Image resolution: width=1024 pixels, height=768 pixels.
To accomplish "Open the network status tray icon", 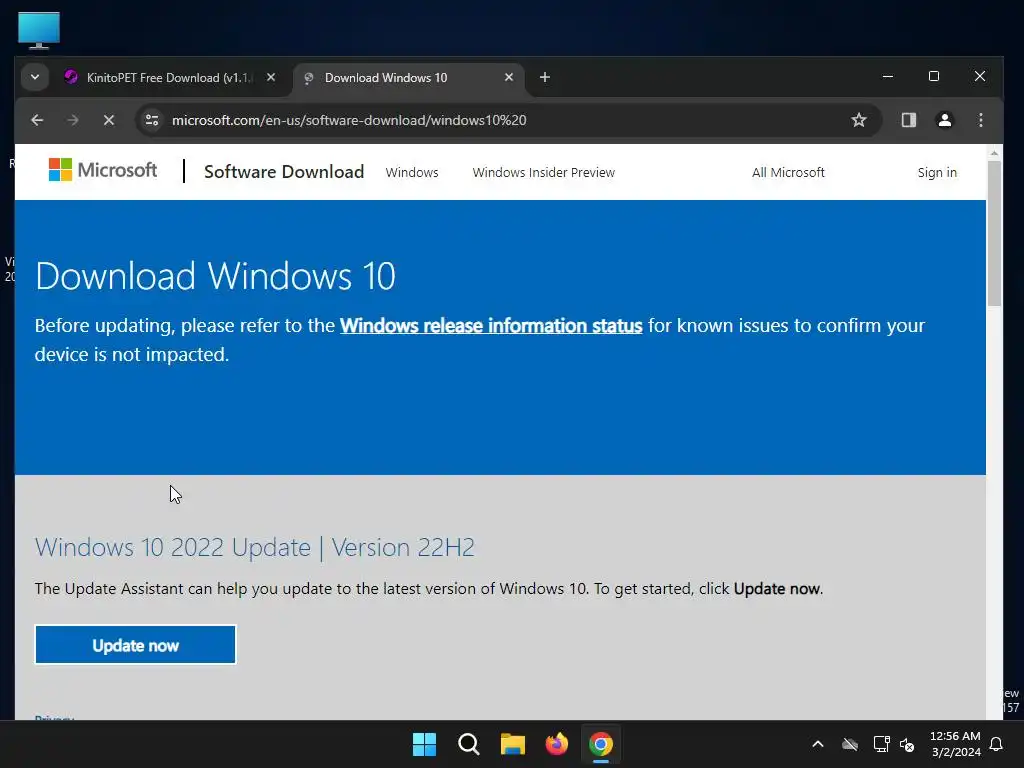I will pos(882,744).
